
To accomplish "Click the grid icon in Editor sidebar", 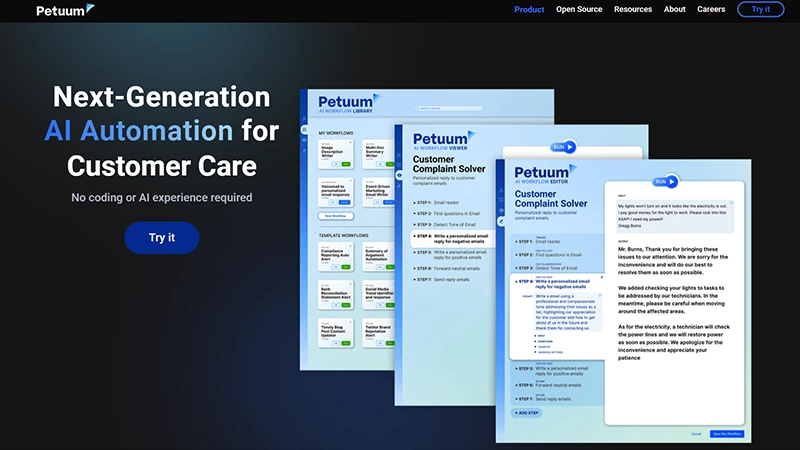I will coord(501,200).
